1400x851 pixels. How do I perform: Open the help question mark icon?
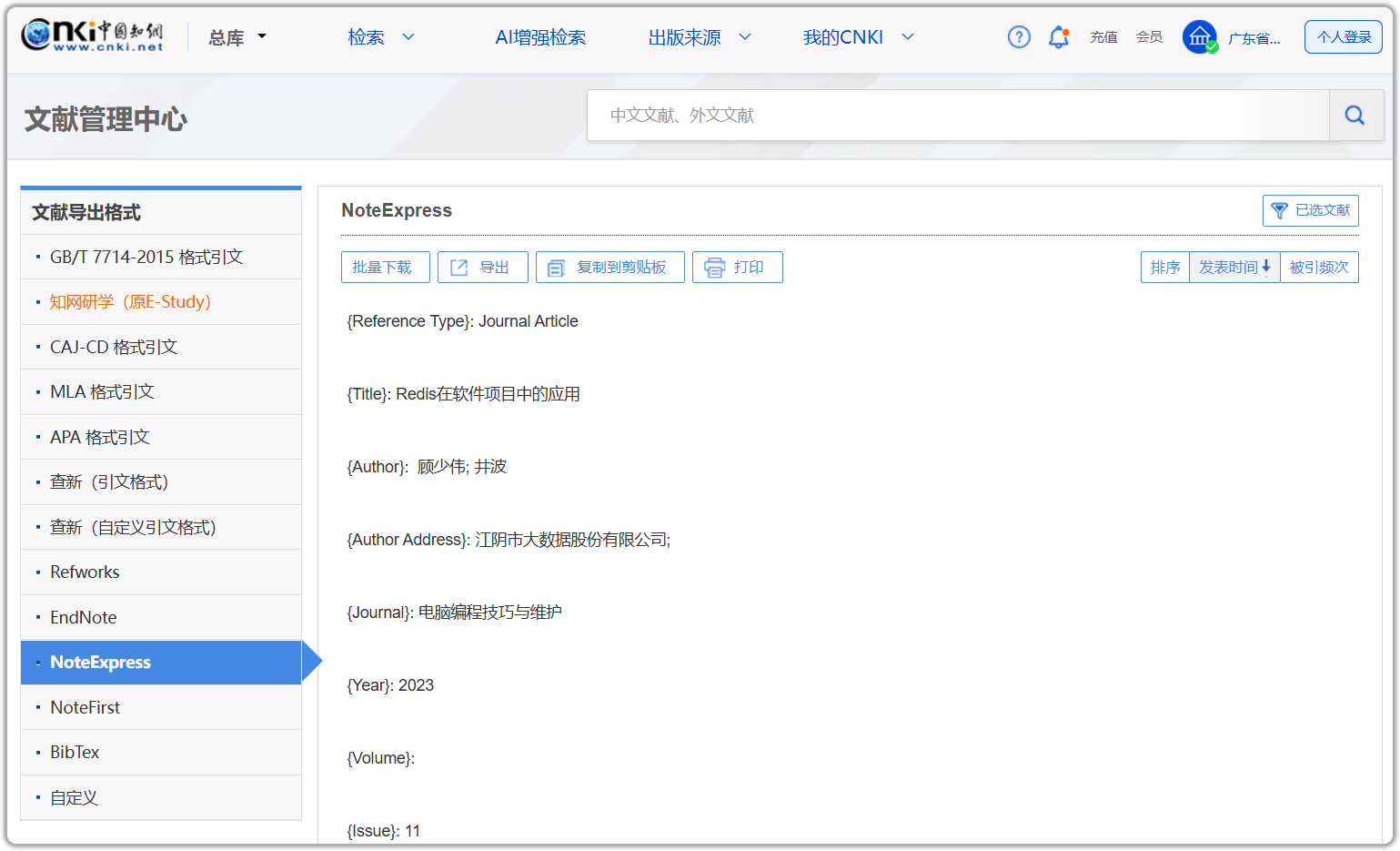click(1019, 37)
